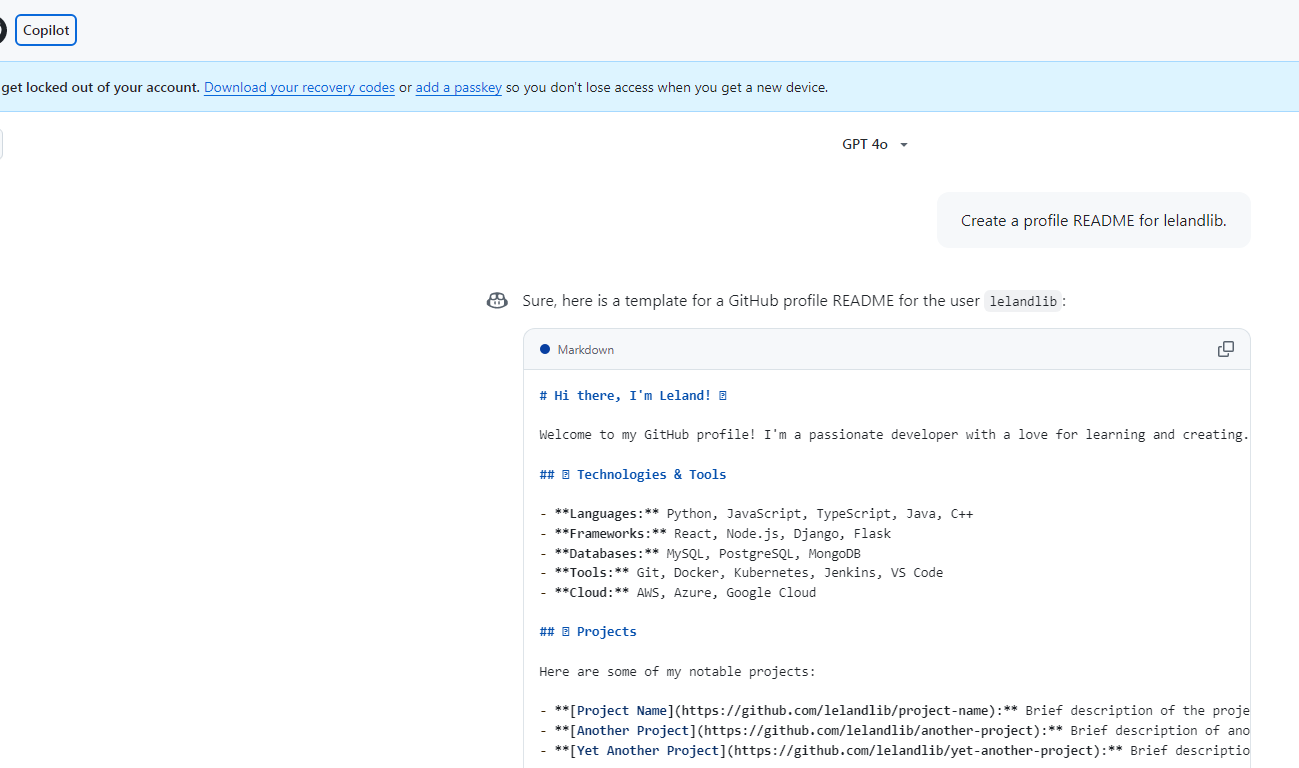Viewport: 1299px width, 768px height.
Task: Copy the Markdown code block
Action: coord(1225,349)
